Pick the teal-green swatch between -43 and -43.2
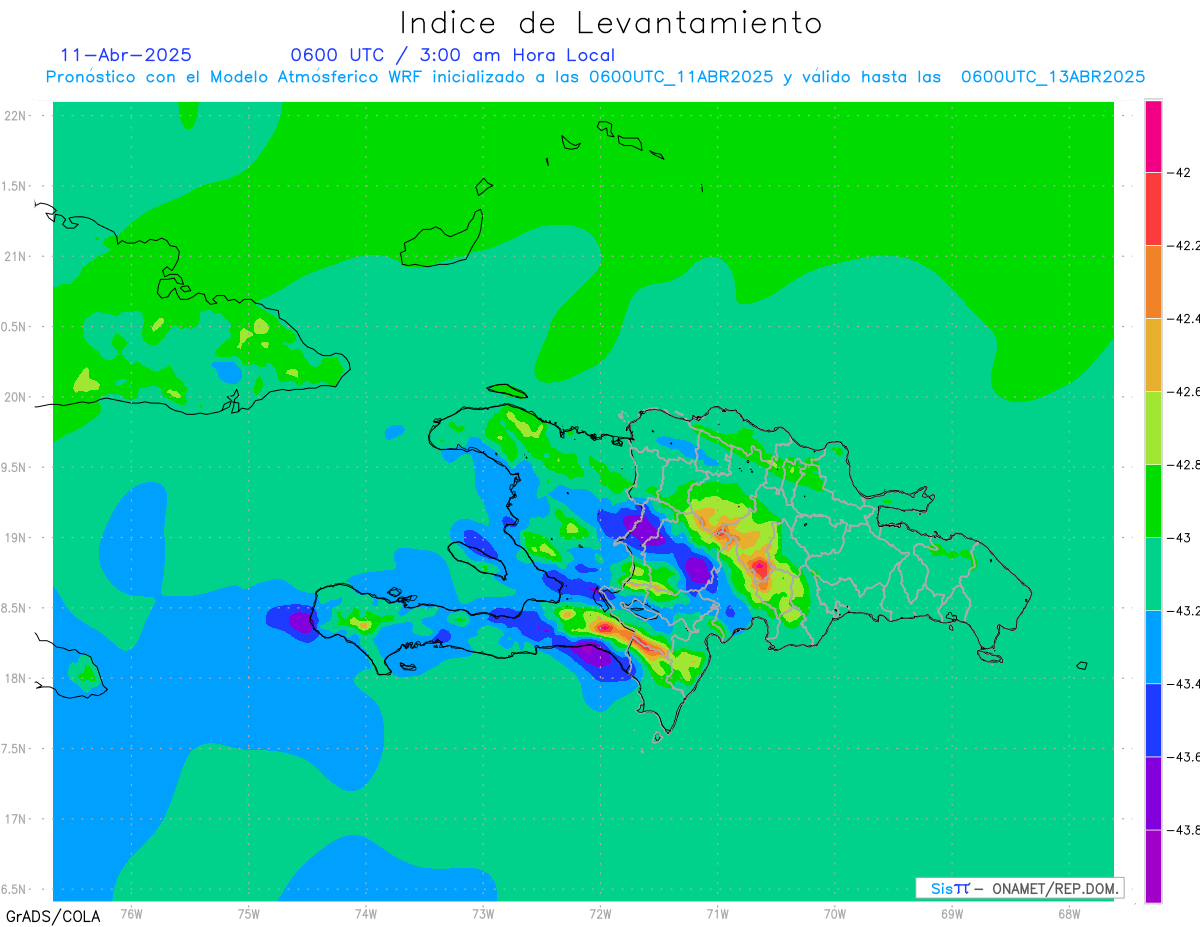The image size is (1200, 927). [x=1153, y=574]
